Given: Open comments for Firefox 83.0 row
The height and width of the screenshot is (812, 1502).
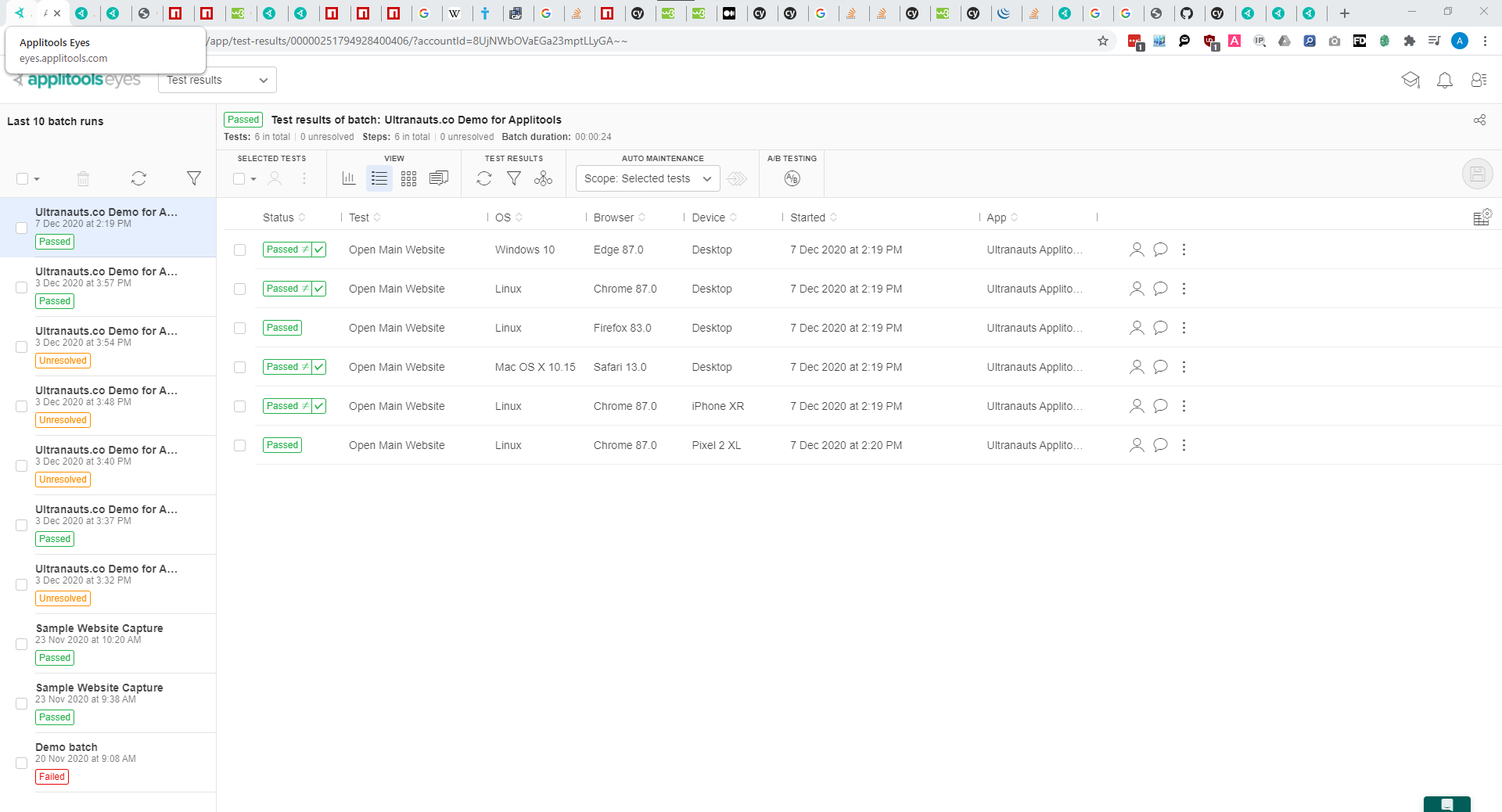Looking at the screenshot, I should (x=1160, y=328).
